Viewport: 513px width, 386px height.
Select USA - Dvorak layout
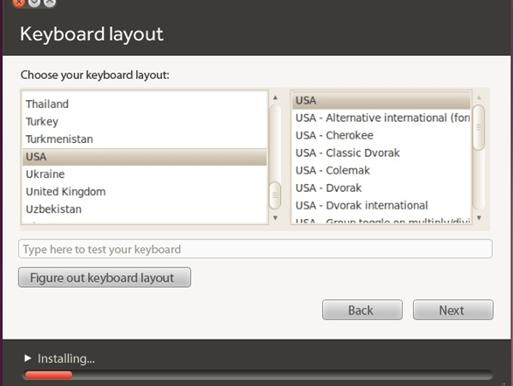(x=381, y=188)
